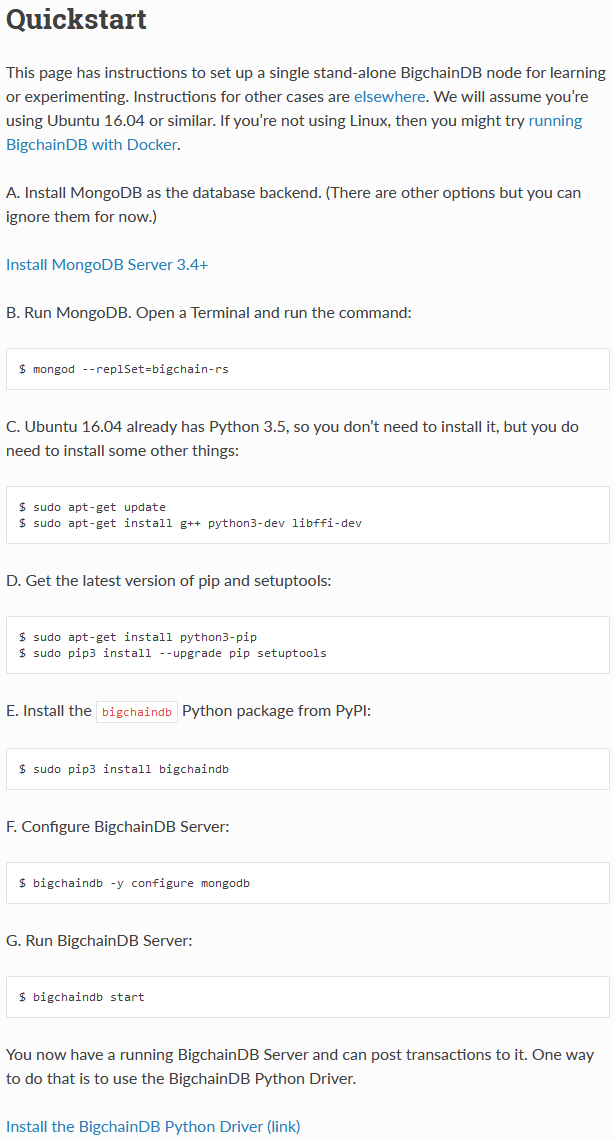Image resolution: width=614 pixels, height=1141 pixels.
Task: Open the Install MongoDB Server 3.4+ link
Action: (107, 265)
